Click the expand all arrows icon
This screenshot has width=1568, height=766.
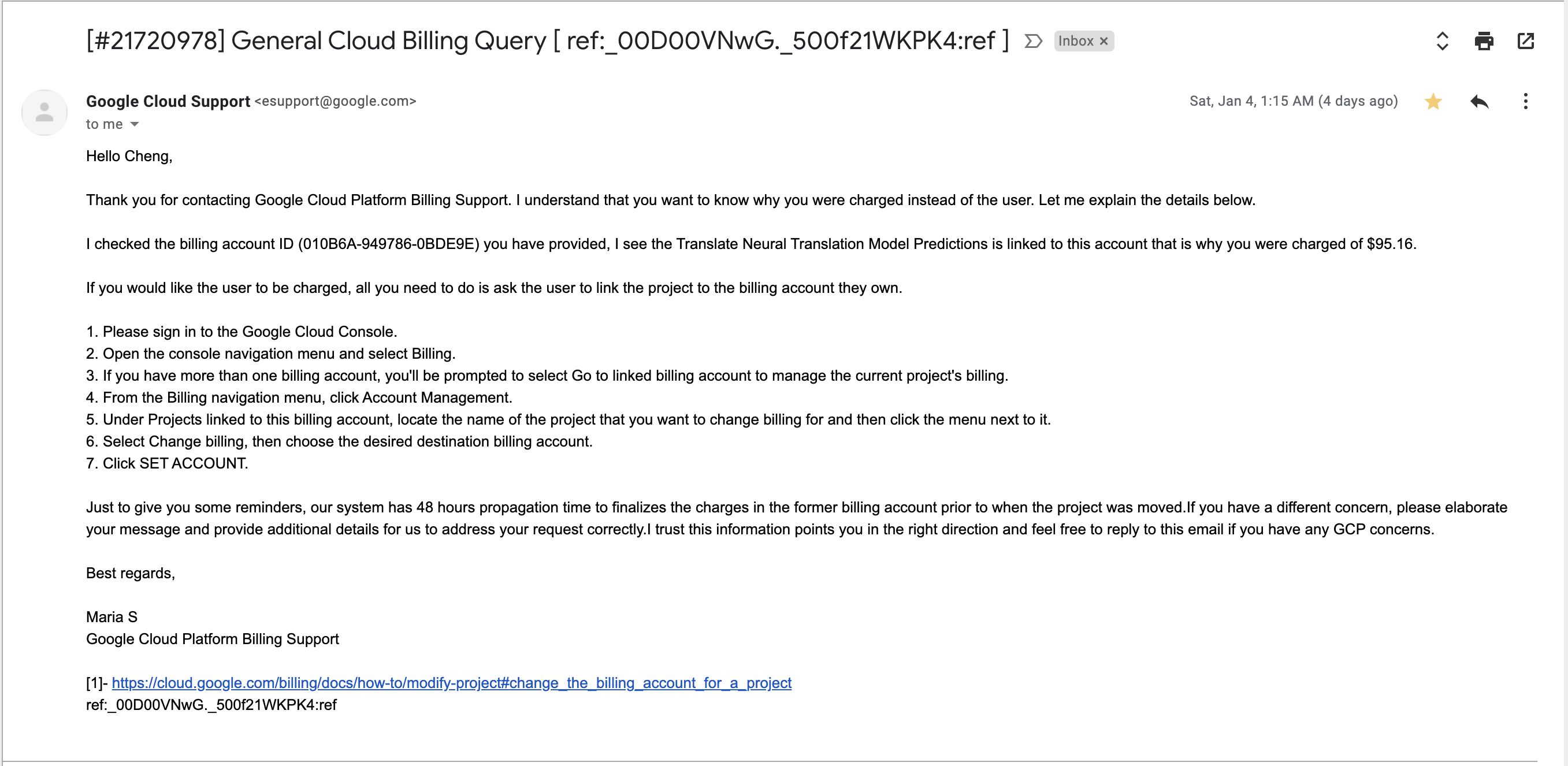pyautogui.click(x=1442, y=42)
